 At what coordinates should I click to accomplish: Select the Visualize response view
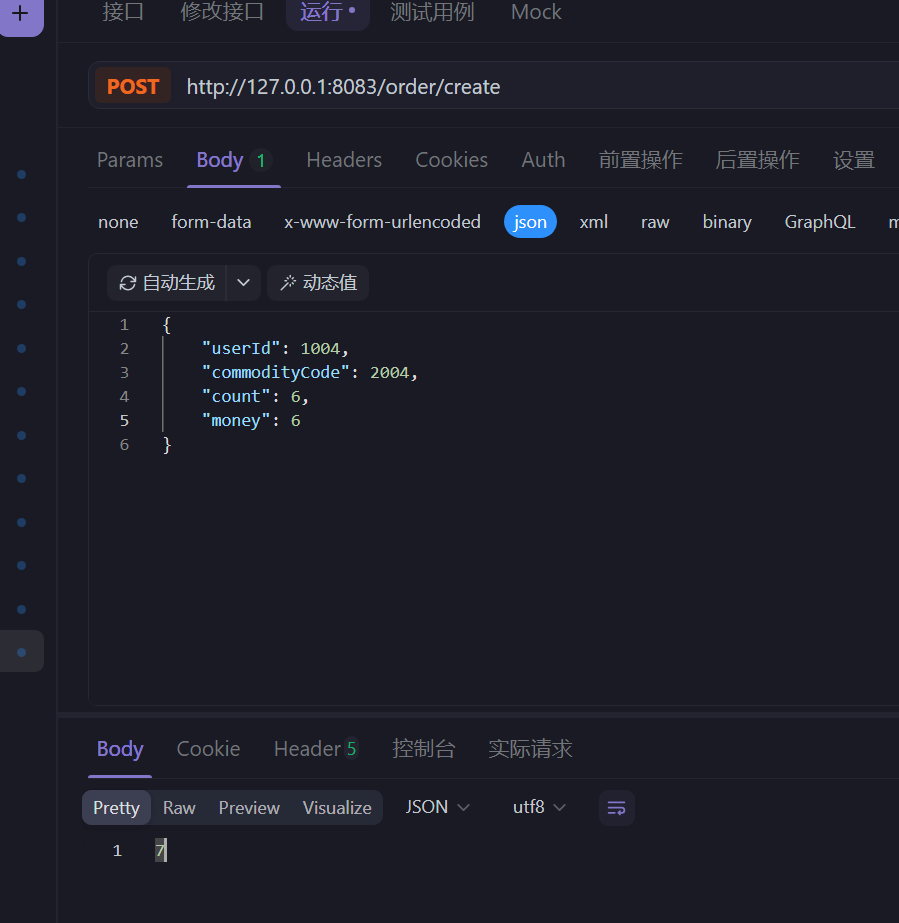tap(337, 808)
